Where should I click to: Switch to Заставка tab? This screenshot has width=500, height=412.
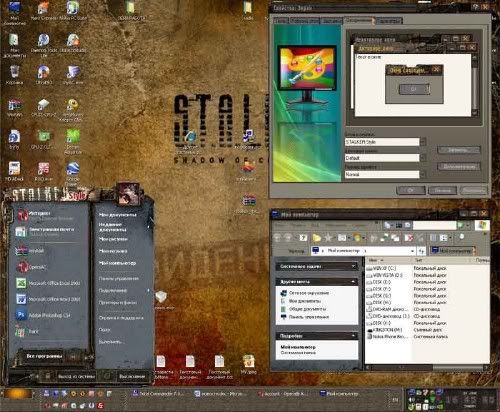tap(332, 21)
